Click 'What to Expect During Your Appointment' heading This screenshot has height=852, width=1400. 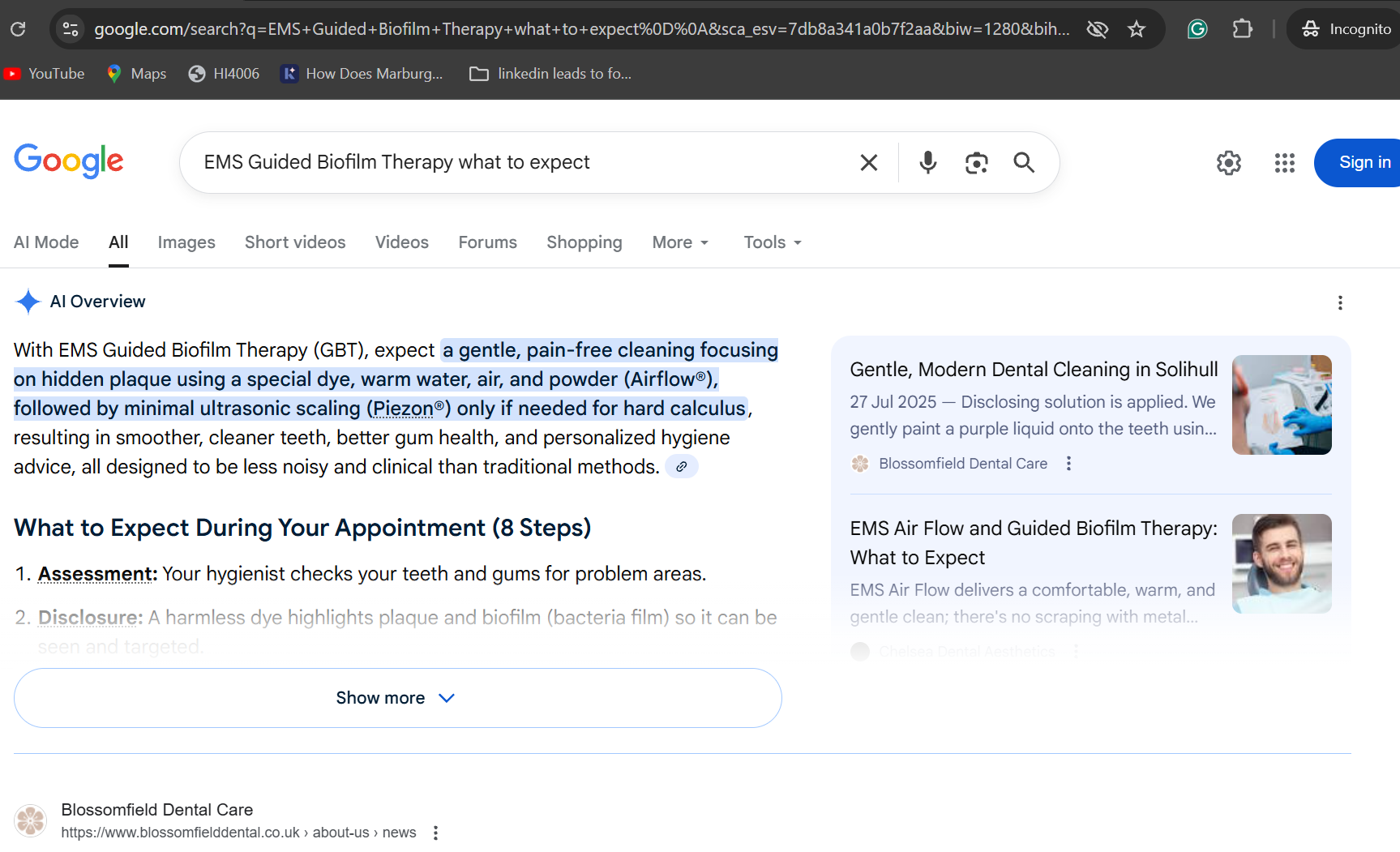[x=302, y=528]
